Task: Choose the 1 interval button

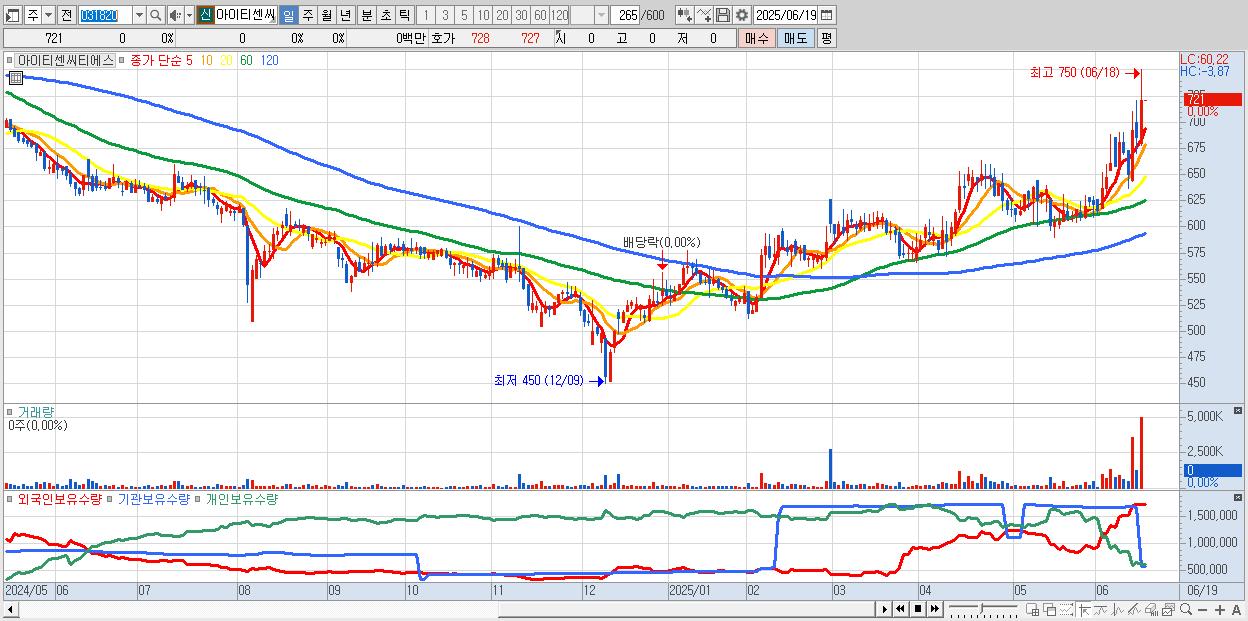Action: [x=426, y=15]
